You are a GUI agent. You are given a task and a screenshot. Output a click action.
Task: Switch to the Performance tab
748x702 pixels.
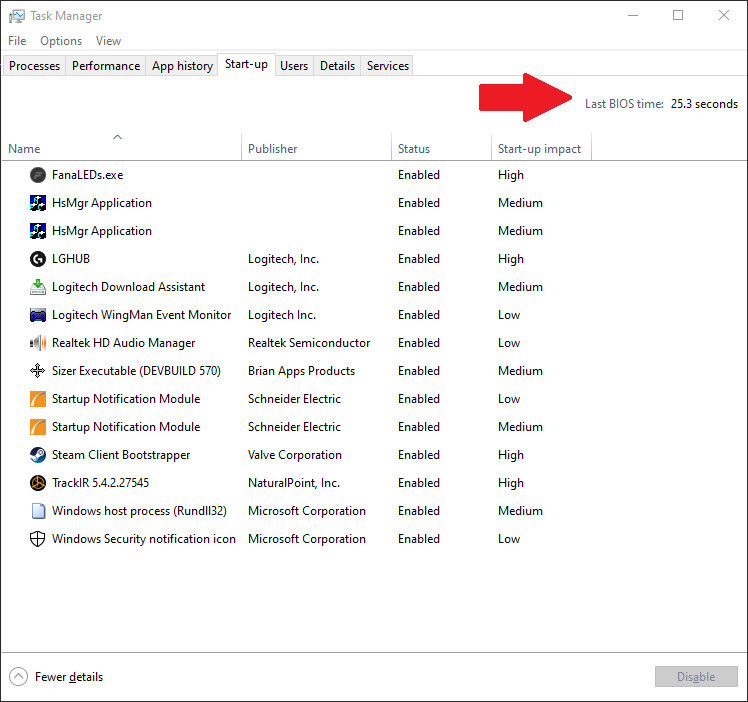[x=106, y=66]
